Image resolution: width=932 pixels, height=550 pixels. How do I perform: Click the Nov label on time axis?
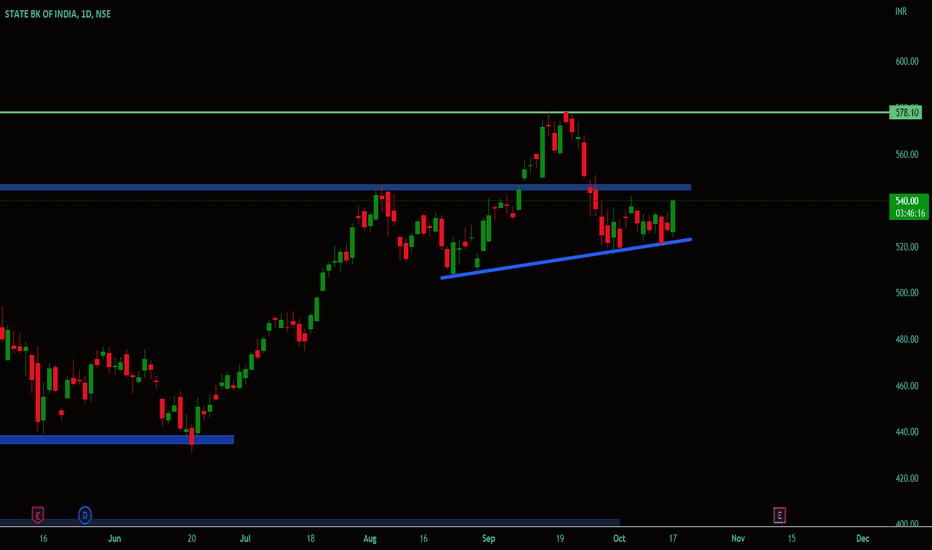[x=738, y=539]
